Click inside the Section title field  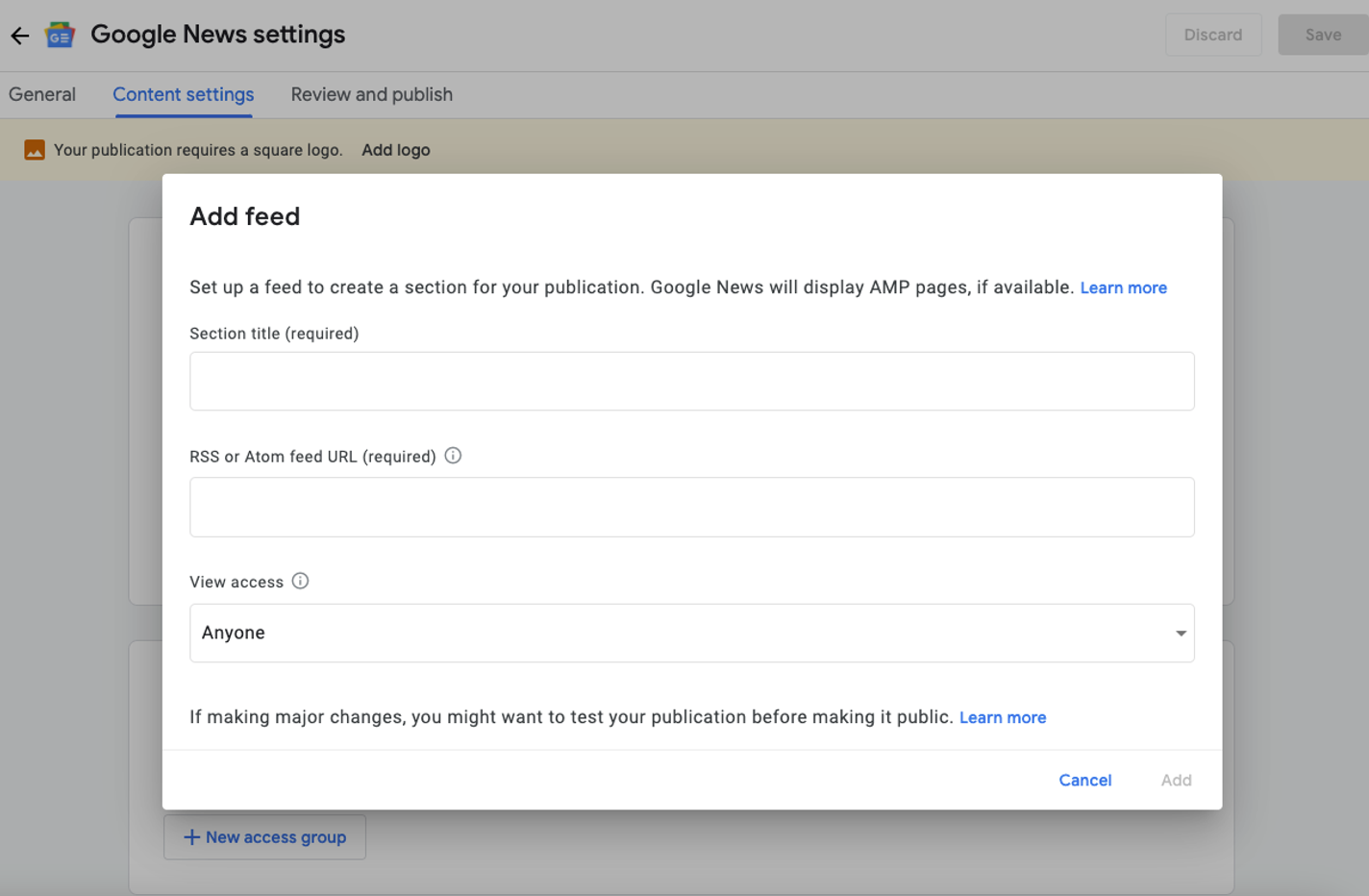692,381
